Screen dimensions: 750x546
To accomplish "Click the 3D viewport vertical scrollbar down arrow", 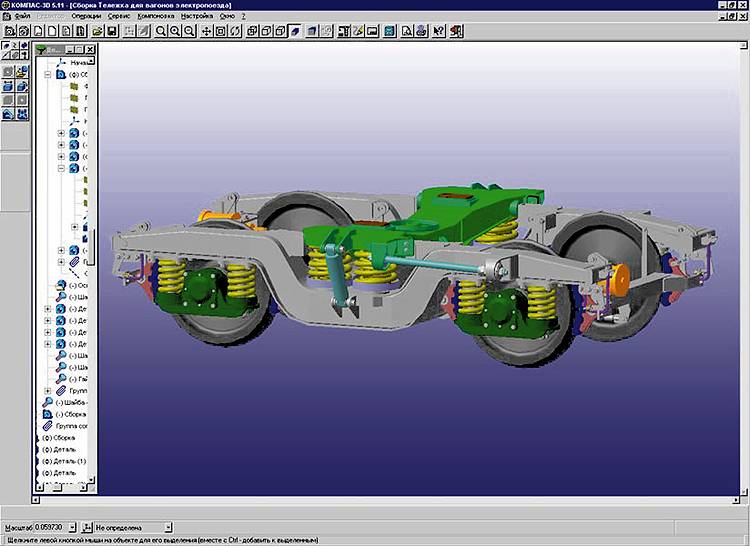I will (744, 491).
